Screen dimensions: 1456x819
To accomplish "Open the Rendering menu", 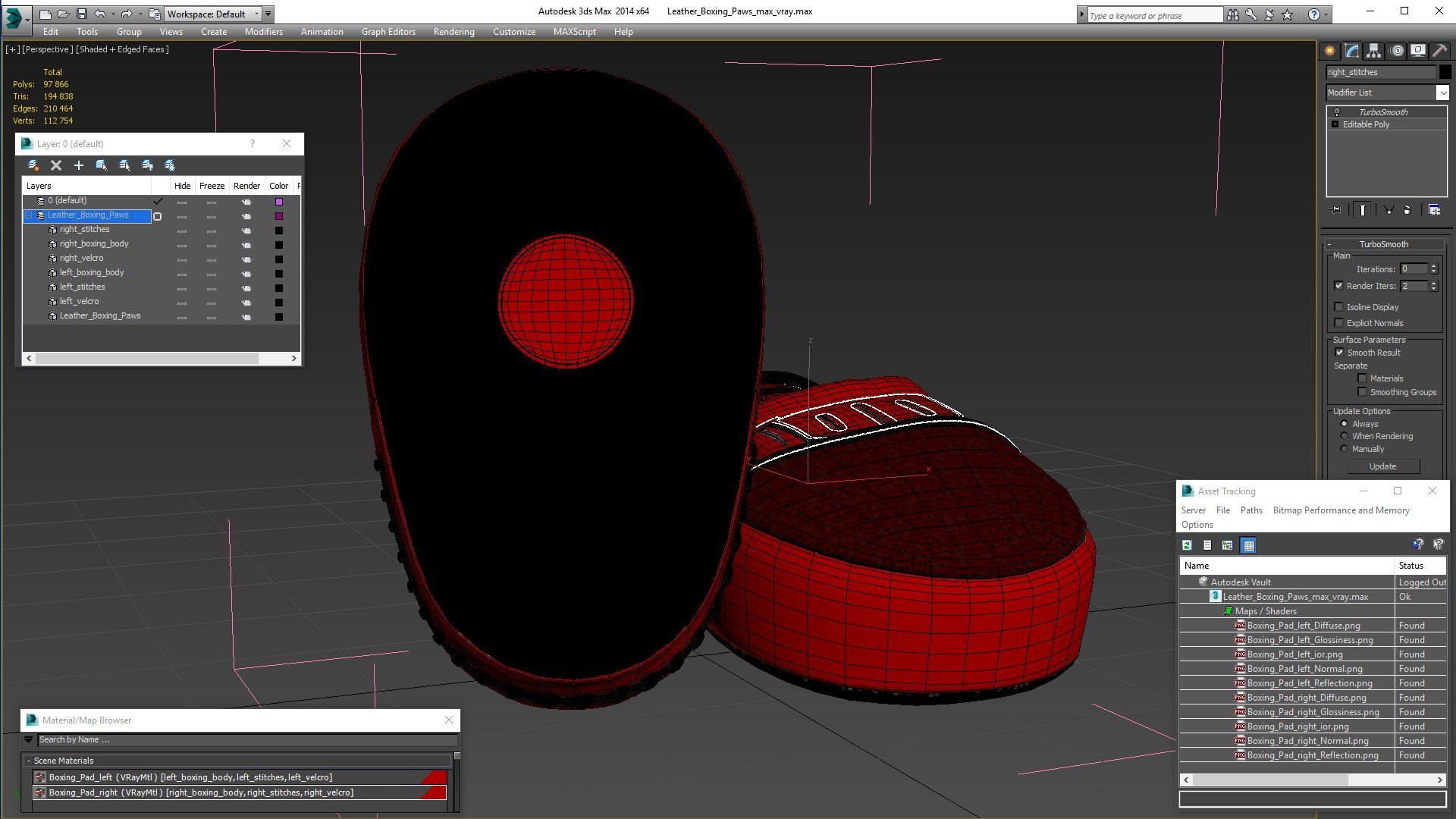I will 453,32.
